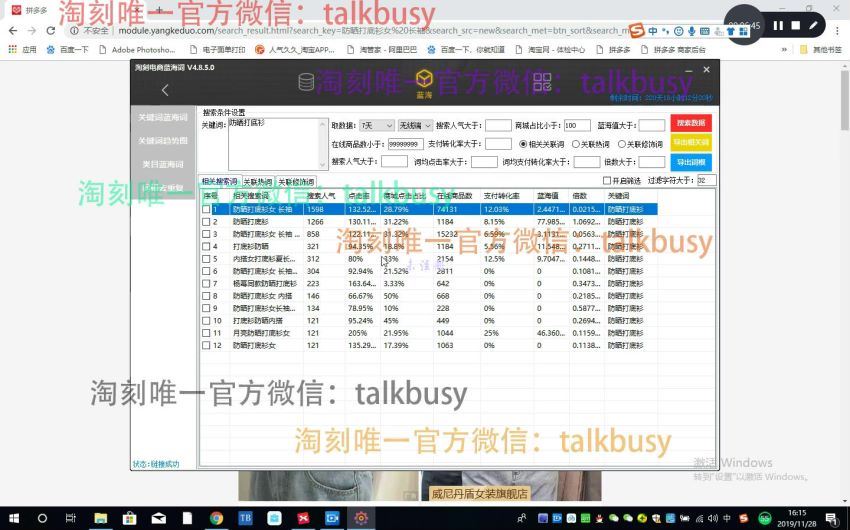850x530 pixels.
Task: Check the box for row 1
Action: pos(206,209)
